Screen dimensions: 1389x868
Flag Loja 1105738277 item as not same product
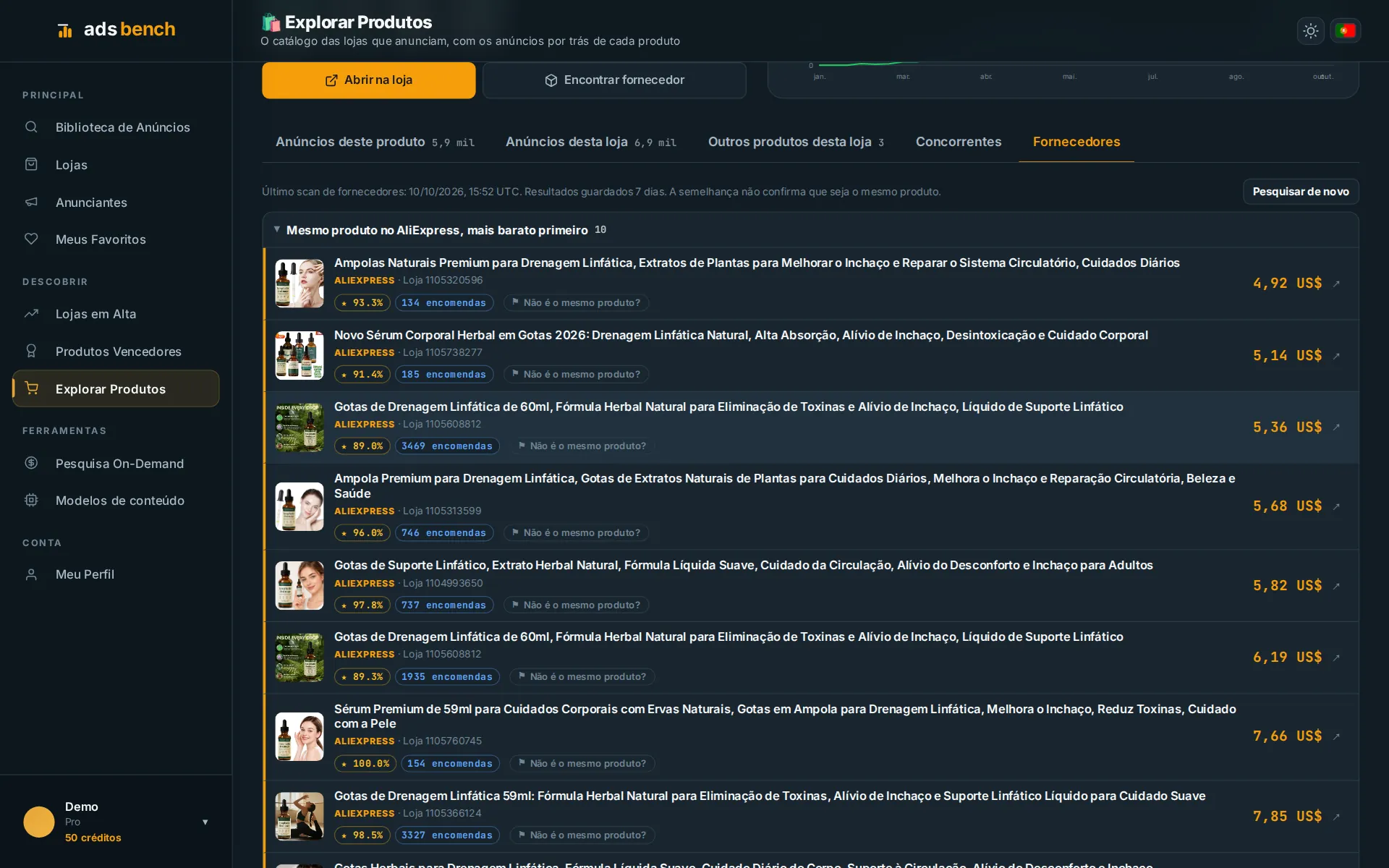(x=576, y=374)
